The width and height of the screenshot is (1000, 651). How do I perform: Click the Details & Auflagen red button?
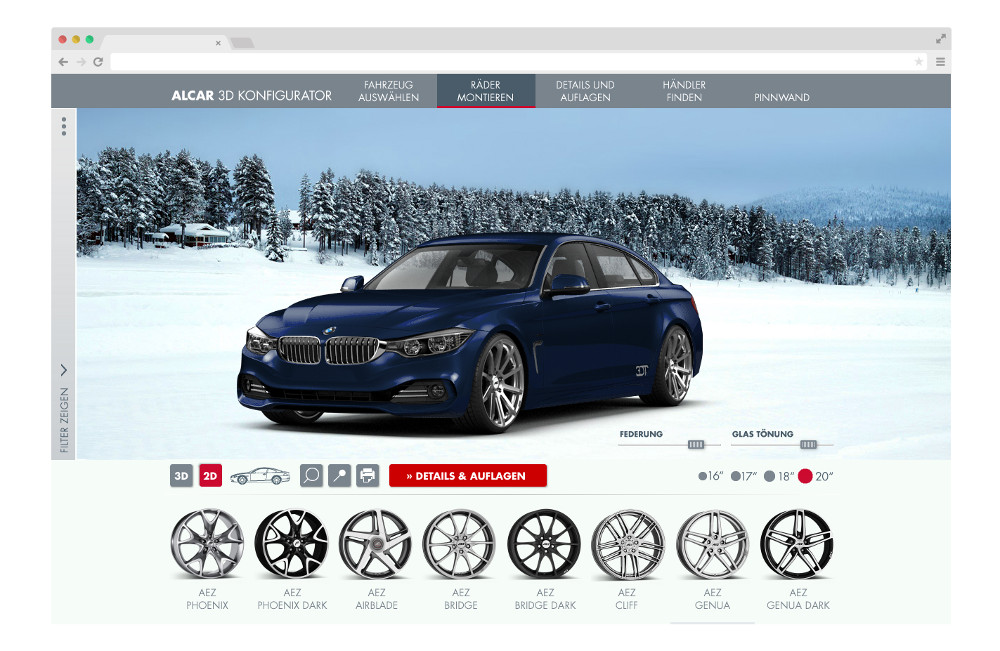[x=467, y=476]
